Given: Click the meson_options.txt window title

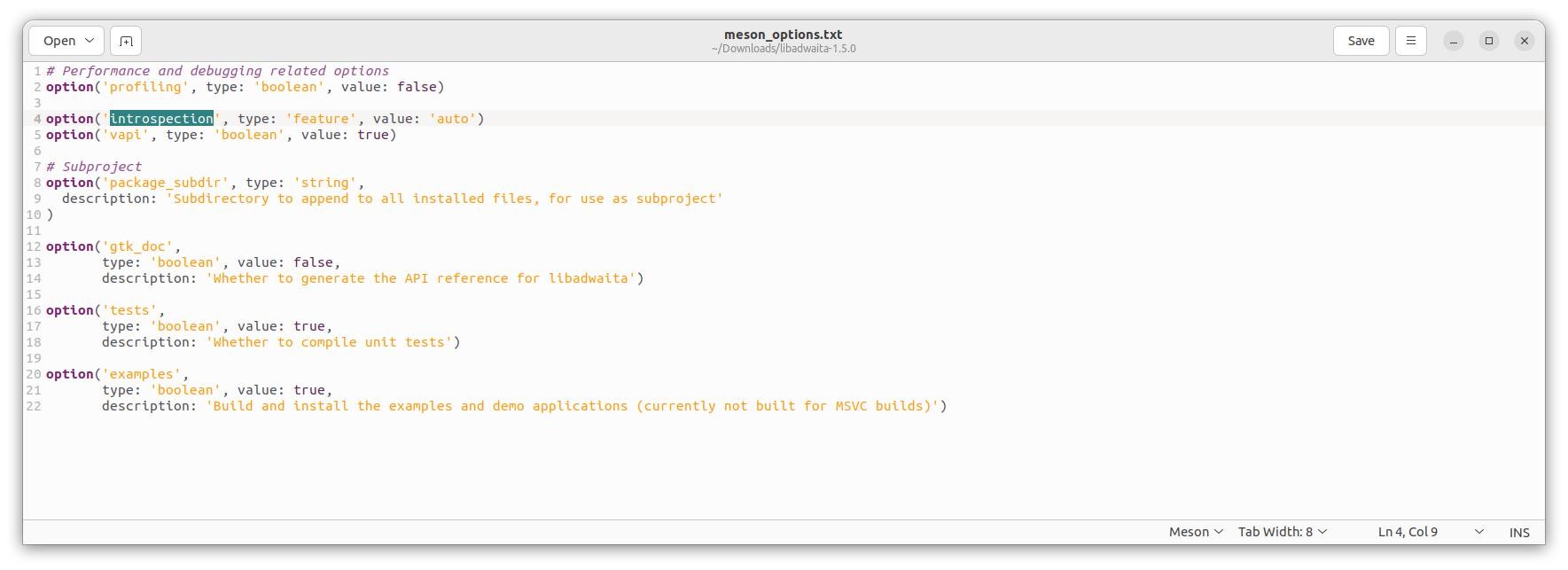Looking at the screenshot, I should coord(784,35).
